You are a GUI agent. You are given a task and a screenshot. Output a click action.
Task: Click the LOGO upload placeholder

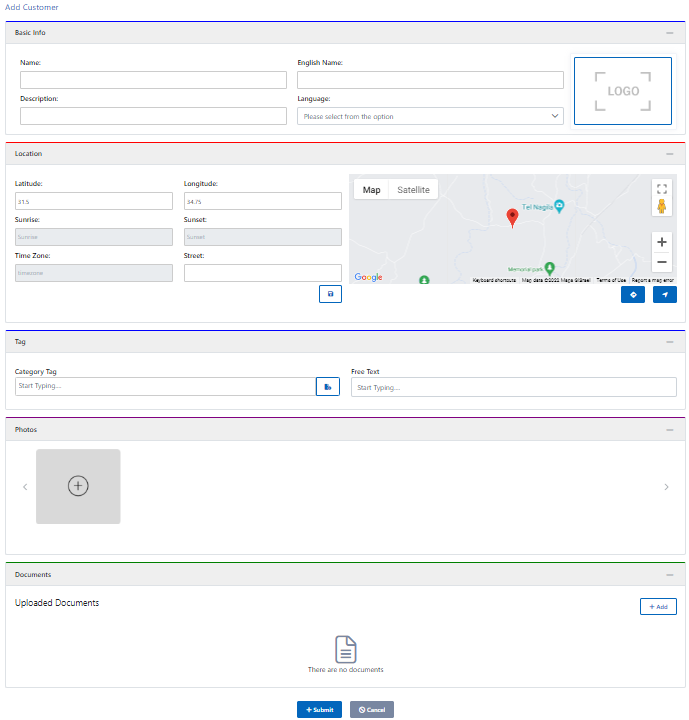[x=622, y=91]
